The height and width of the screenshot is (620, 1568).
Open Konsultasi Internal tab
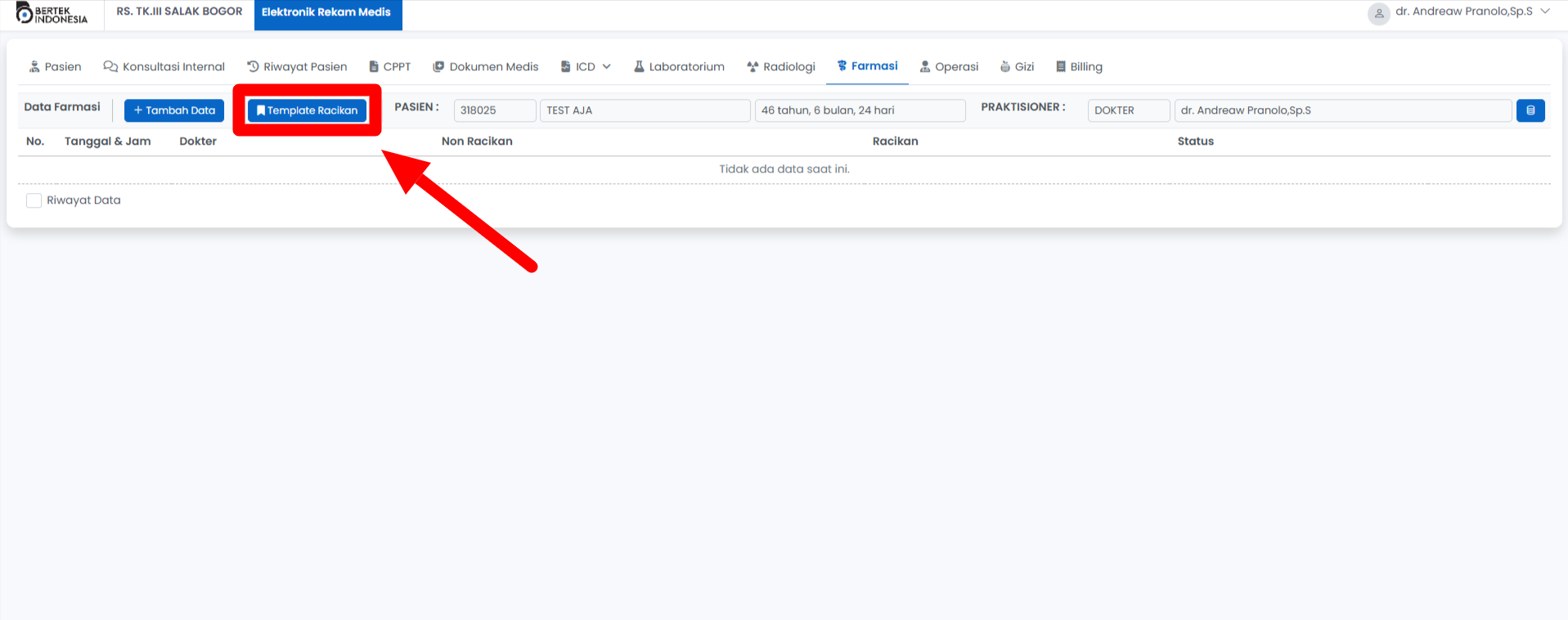pyautogui.click(x=164, y=67)
